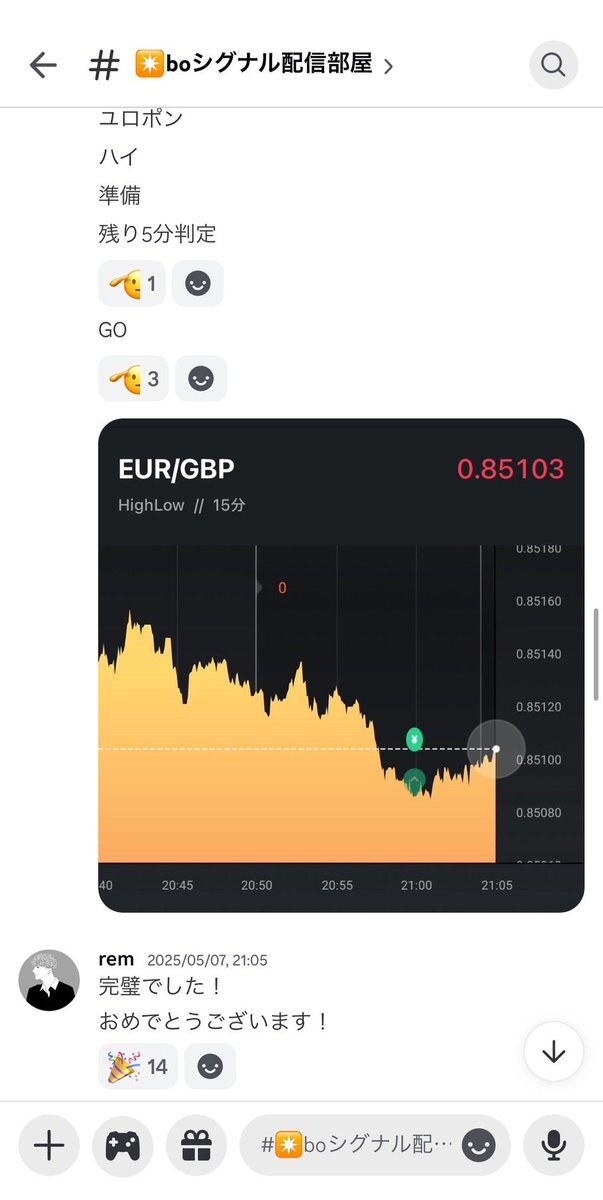Click the chat scrollbar handle

(x=597, y=653)
